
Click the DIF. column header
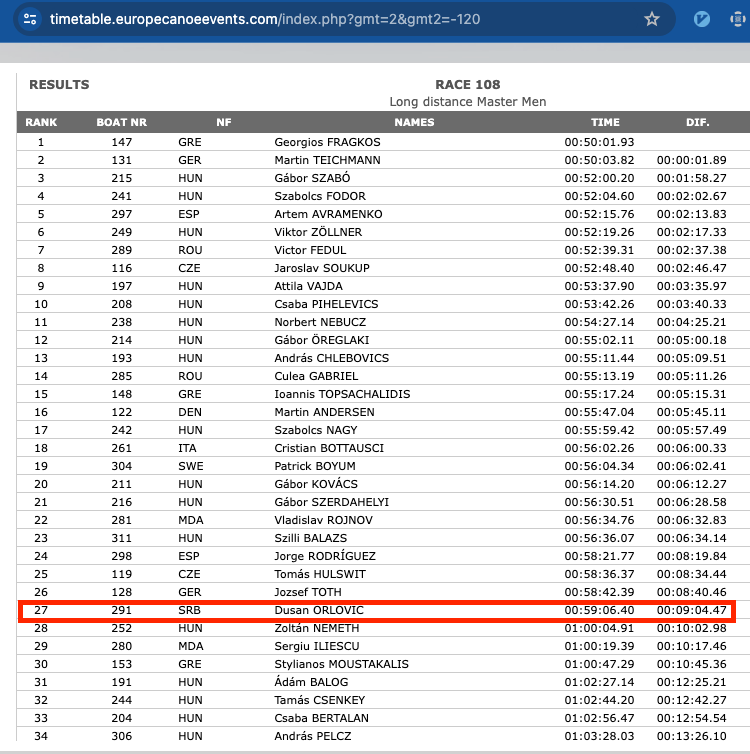tap(697, 122)
